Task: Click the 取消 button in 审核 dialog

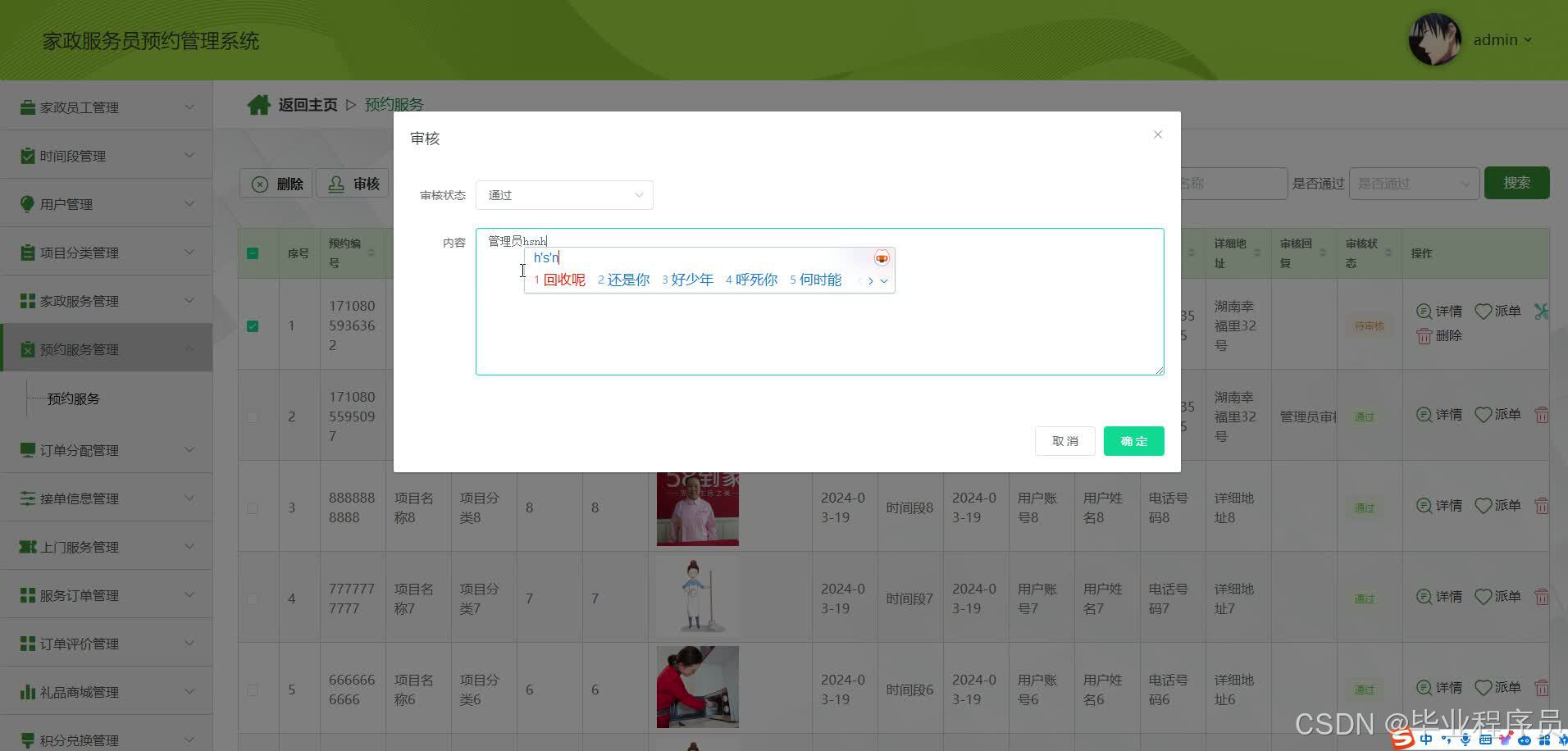Action: tap(1064, 441)
